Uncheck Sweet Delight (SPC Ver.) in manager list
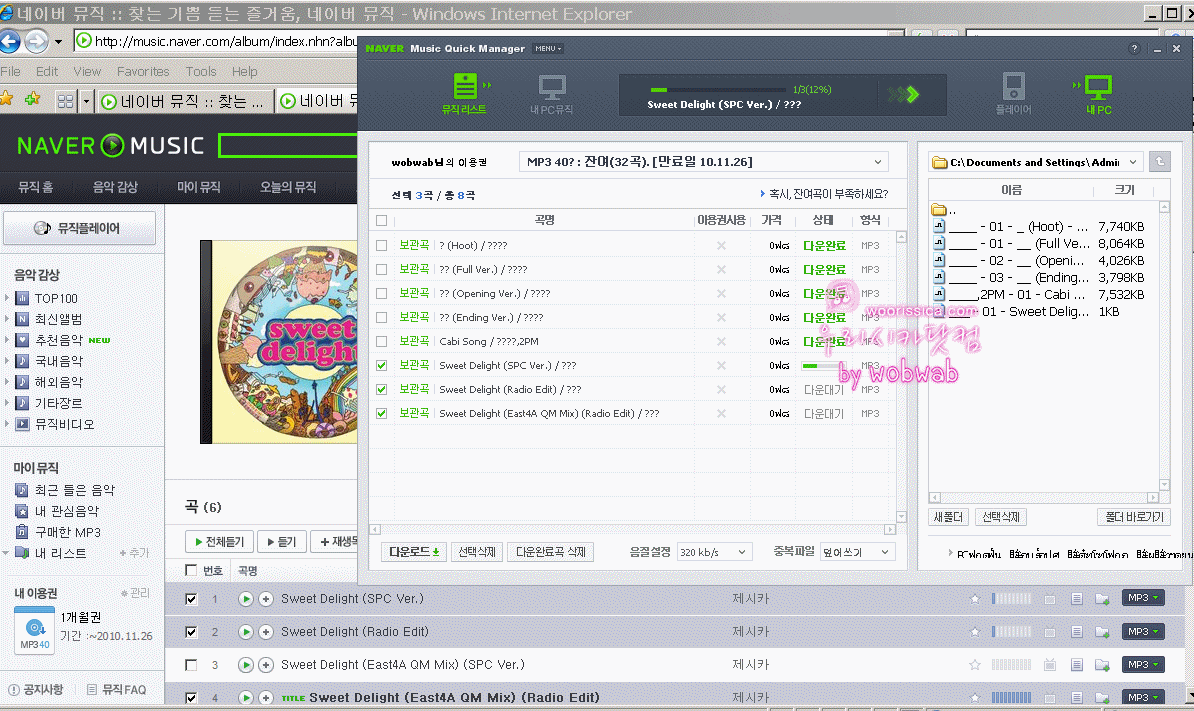The width and height of the screenshot is (1194, 711). tap(382, 365)
